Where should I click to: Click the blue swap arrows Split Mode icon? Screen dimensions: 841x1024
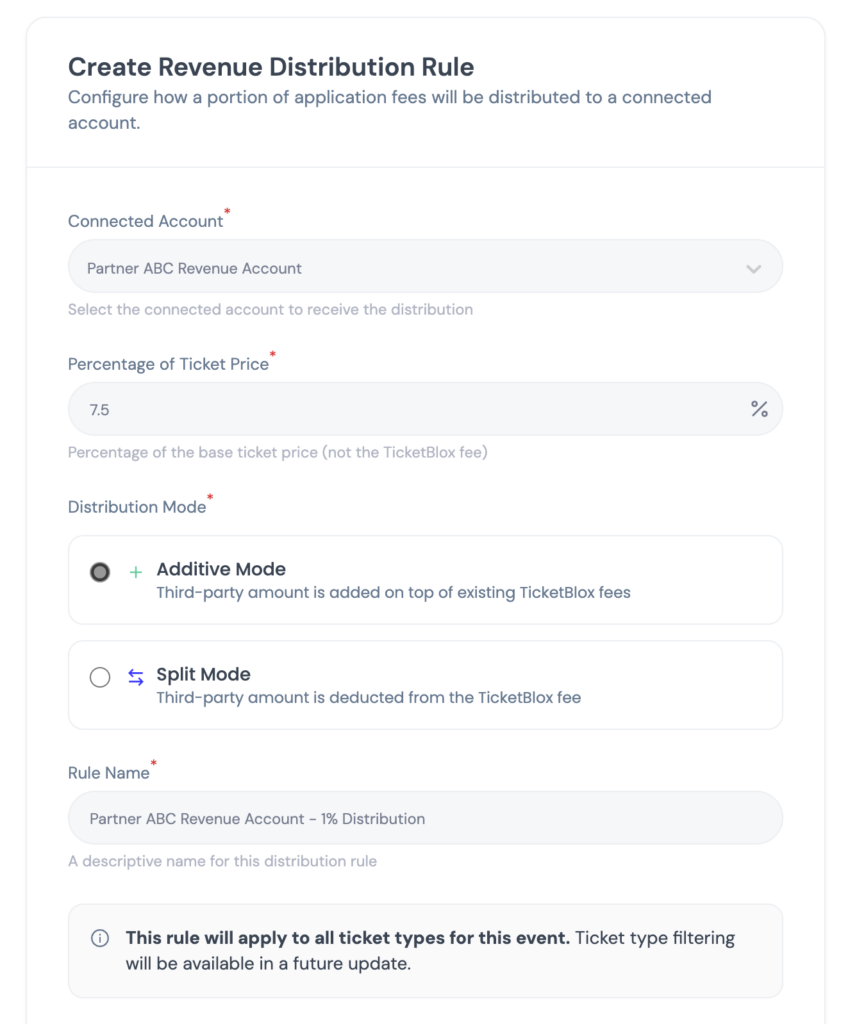136,677
